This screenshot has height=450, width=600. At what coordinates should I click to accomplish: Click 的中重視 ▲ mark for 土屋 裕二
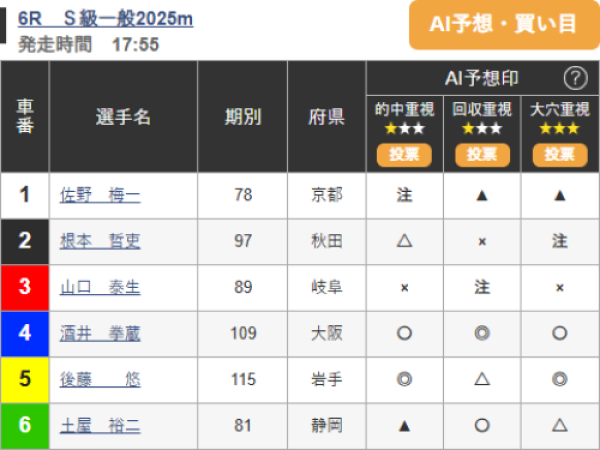(x=404, y=426)
